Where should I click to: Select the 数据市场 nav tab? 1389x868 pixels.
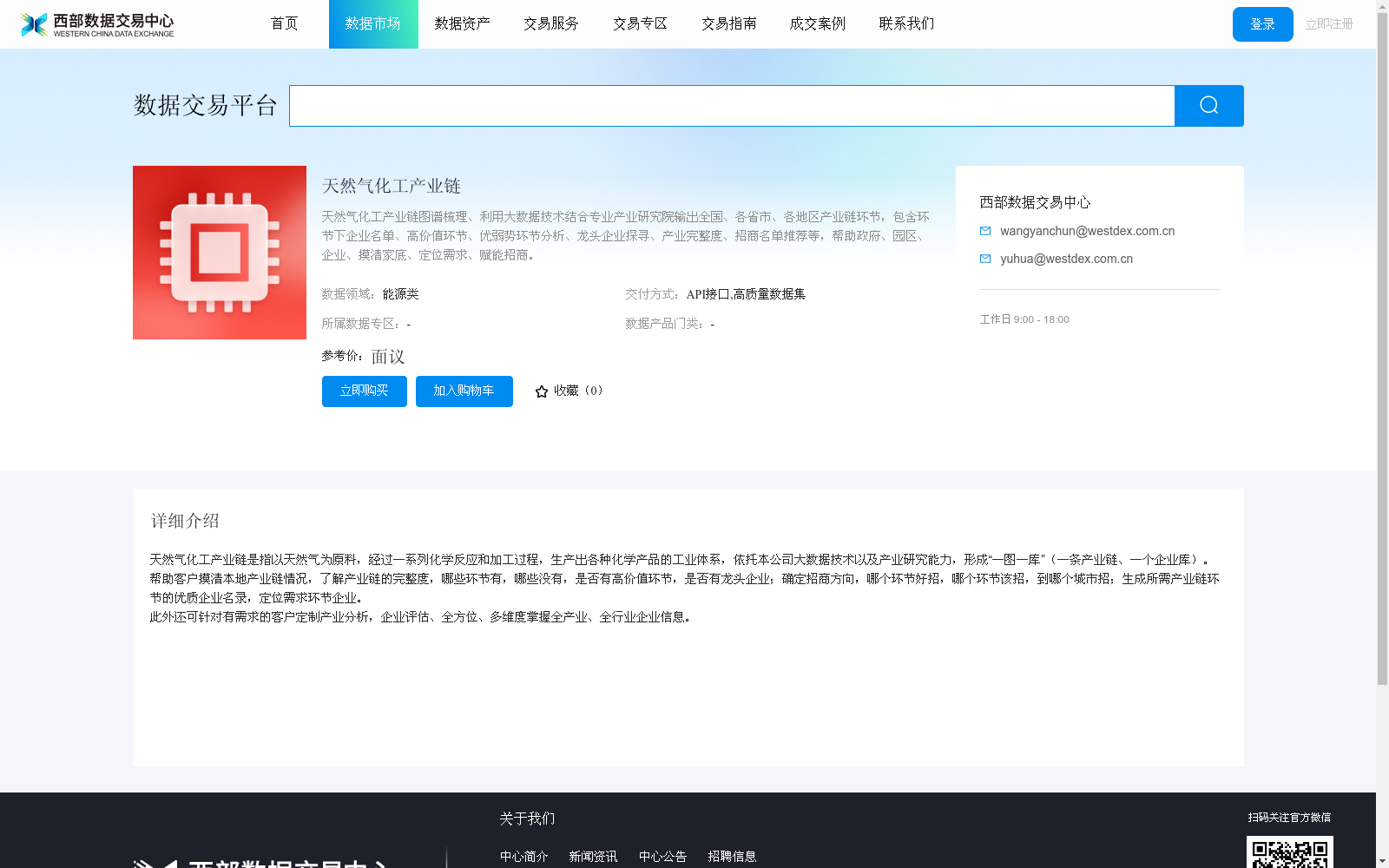(x=373, y=24)
